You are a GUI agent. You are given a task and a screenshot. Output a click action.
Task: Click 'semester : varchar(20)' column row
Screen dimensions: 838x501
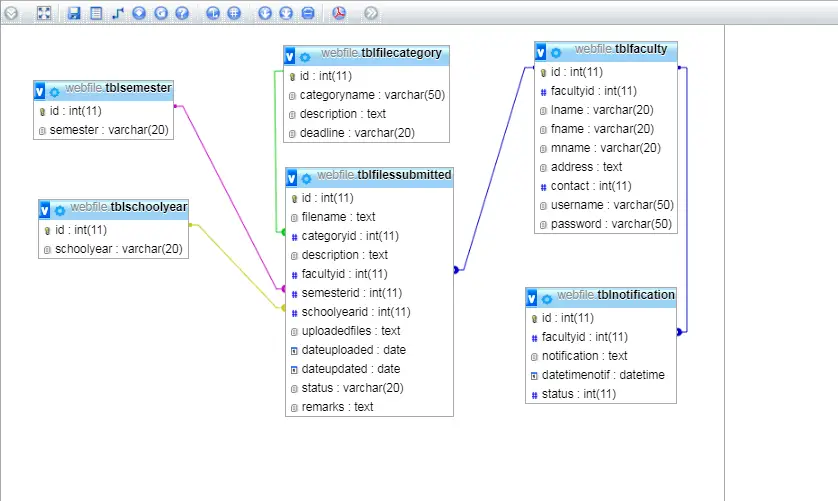click(x=104, y=130)
